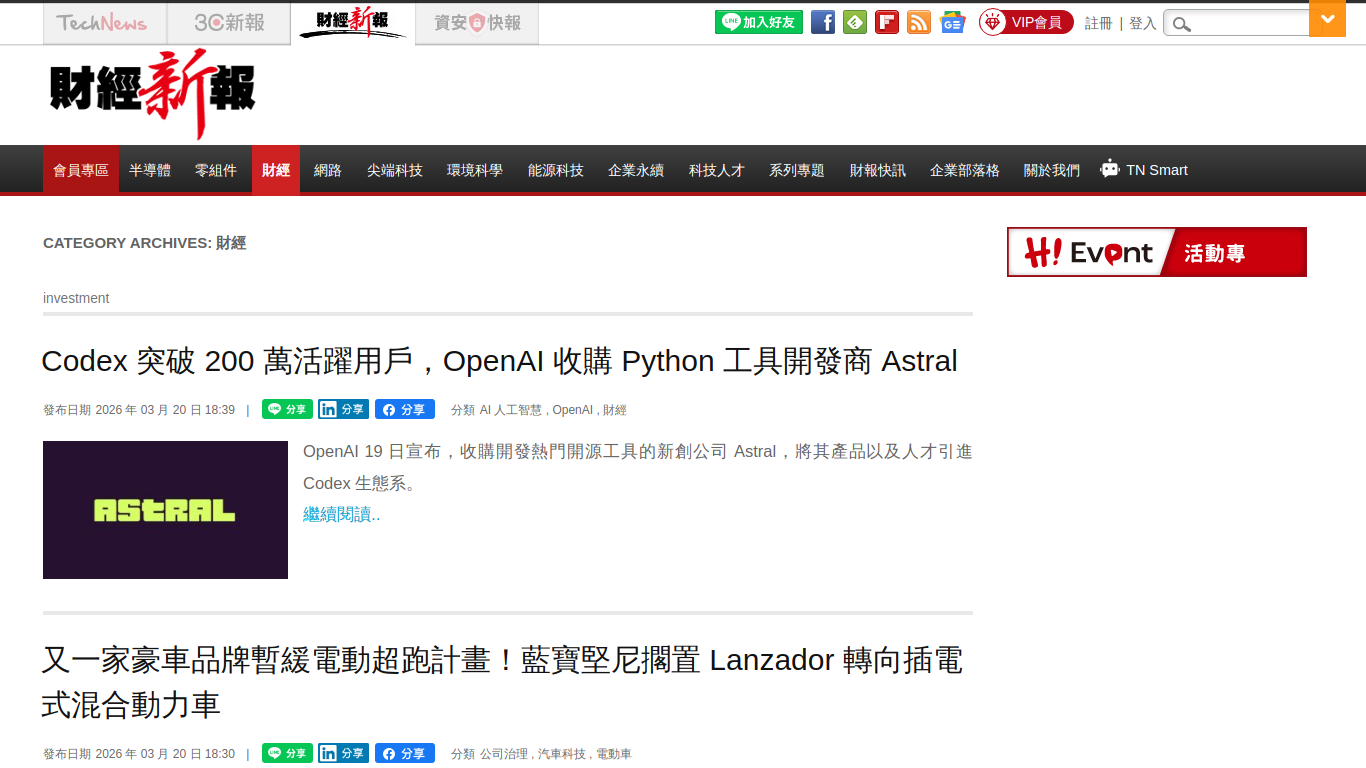
Task: Open the OpenAI category tag link
Action: [573, 410]
